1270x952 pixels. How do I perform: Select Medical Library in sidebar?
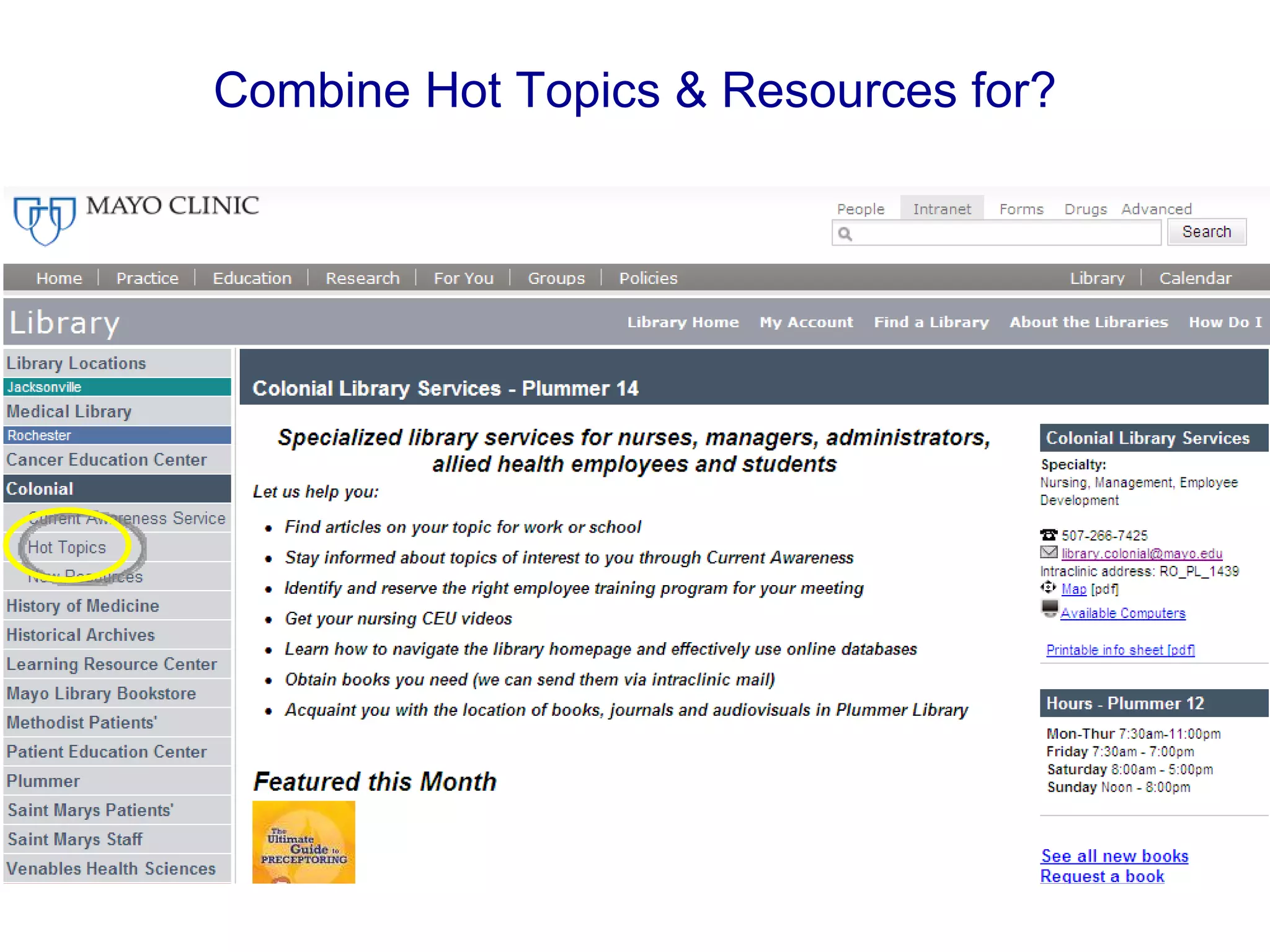tap(117, 412)
